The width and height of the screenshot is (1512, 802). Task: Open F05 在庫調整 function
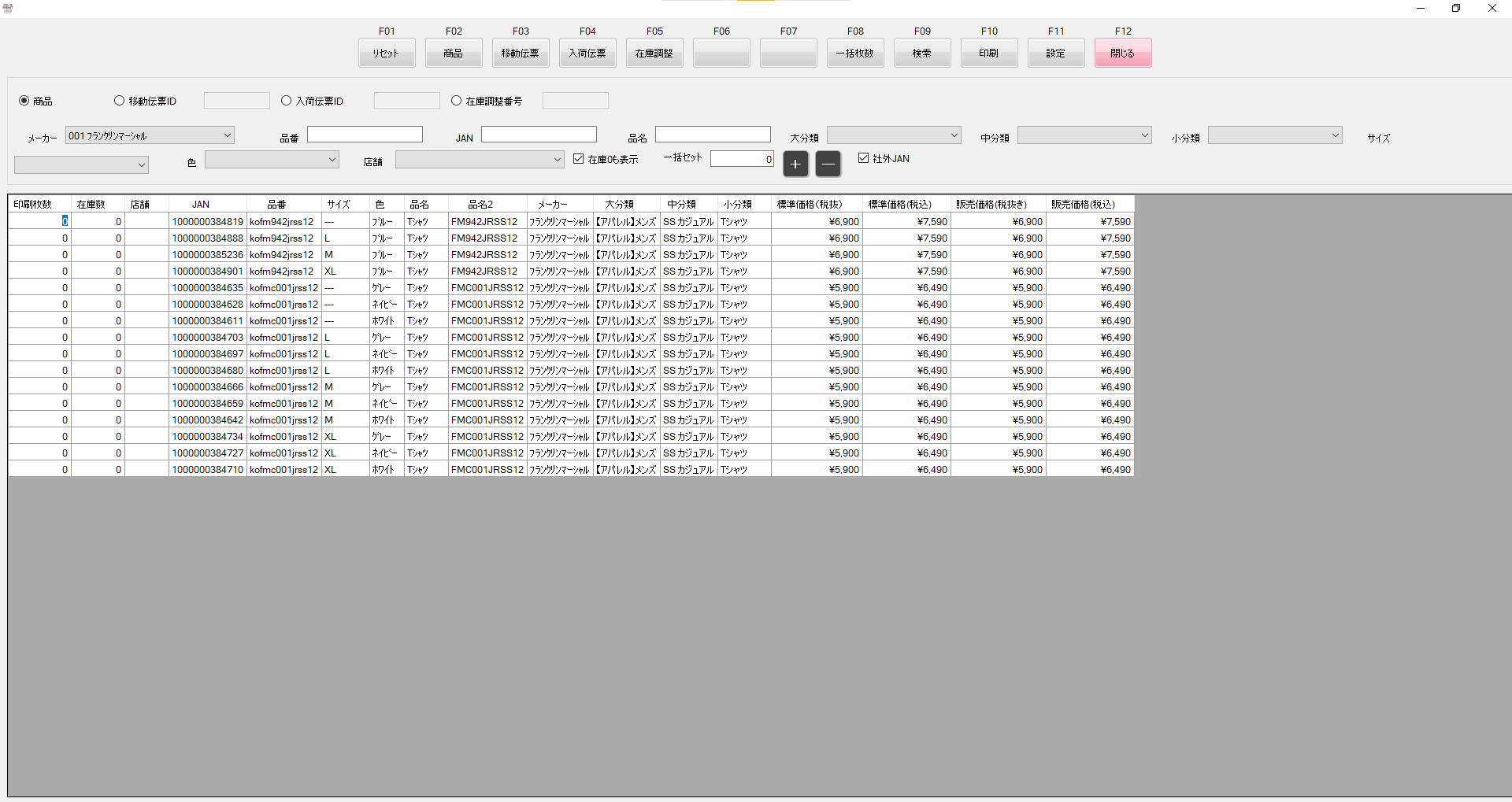pos(654,53)
